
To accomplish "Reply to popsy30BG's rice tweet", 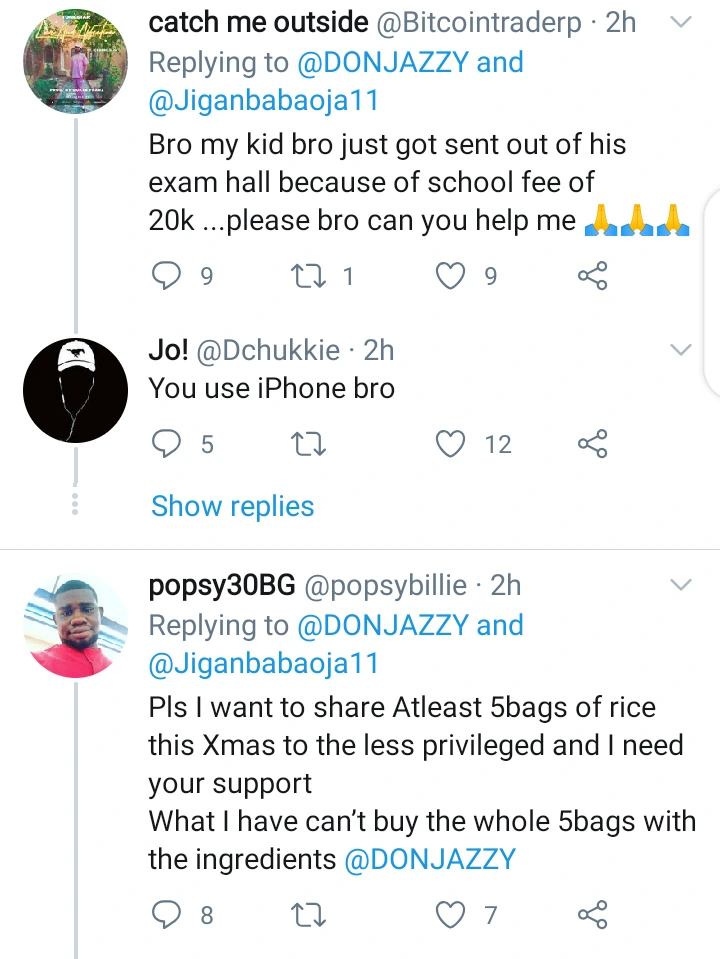I will coord(164,913).
